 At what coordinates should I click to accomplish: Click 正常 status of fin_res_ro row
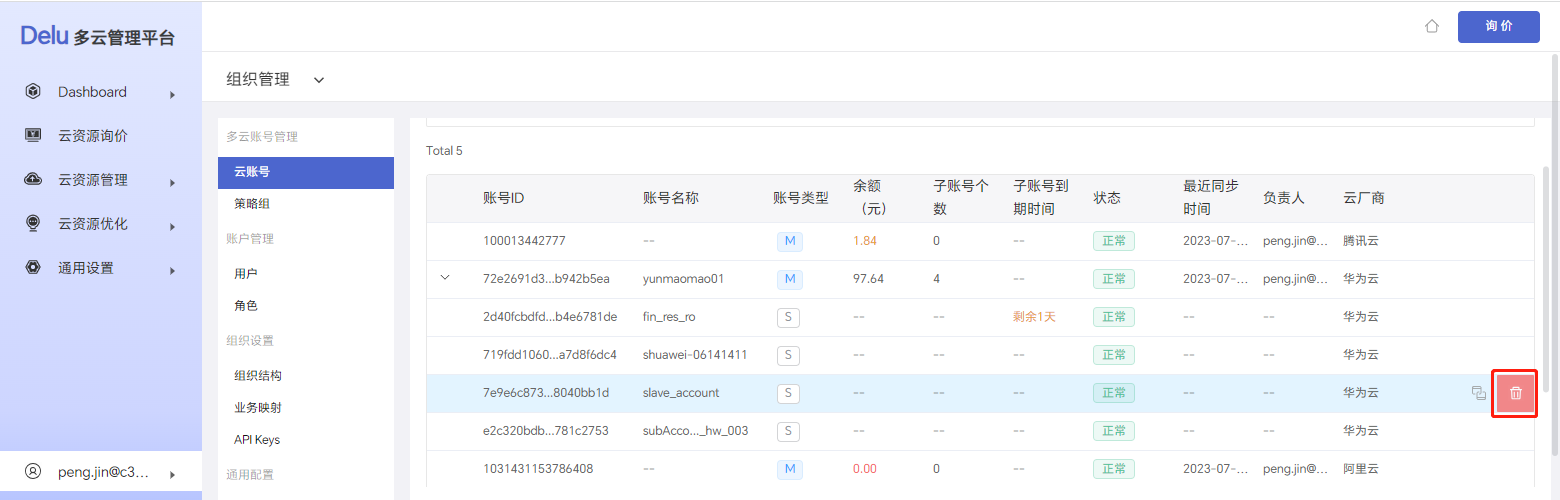1114,317
